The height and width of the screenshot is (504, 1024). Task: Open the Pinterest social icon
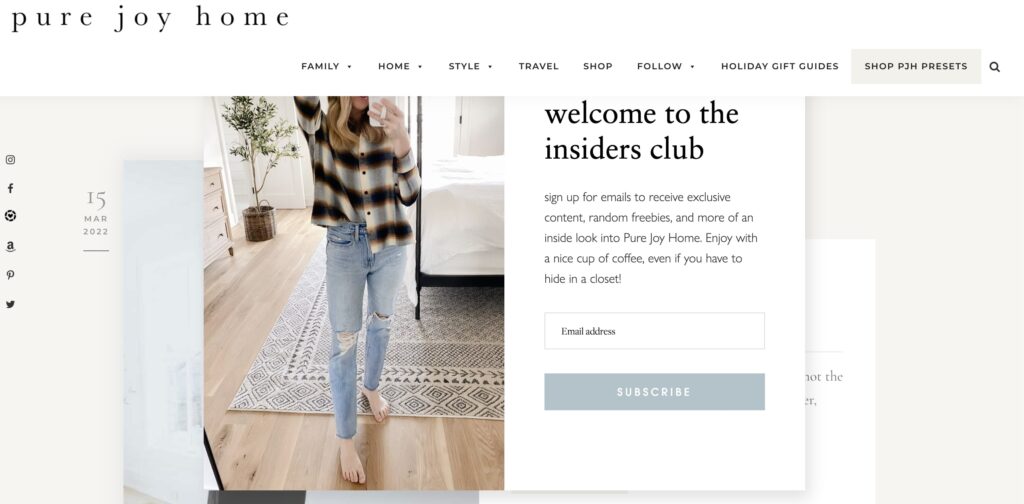click(x=10, y=275)
